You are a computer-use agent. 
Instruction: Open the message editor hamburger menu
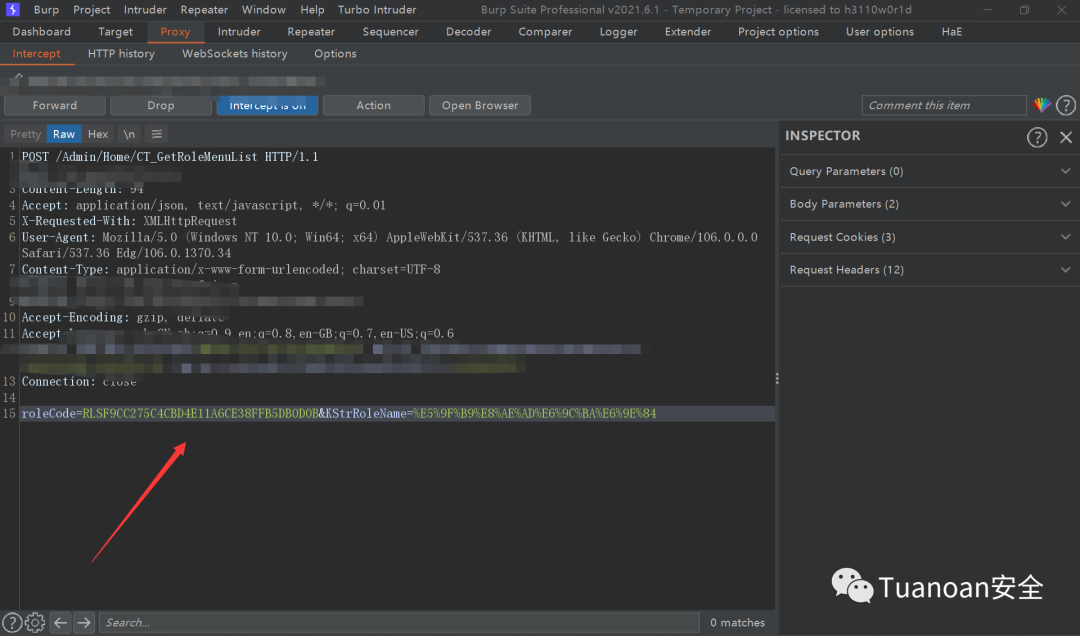[156, 134]
